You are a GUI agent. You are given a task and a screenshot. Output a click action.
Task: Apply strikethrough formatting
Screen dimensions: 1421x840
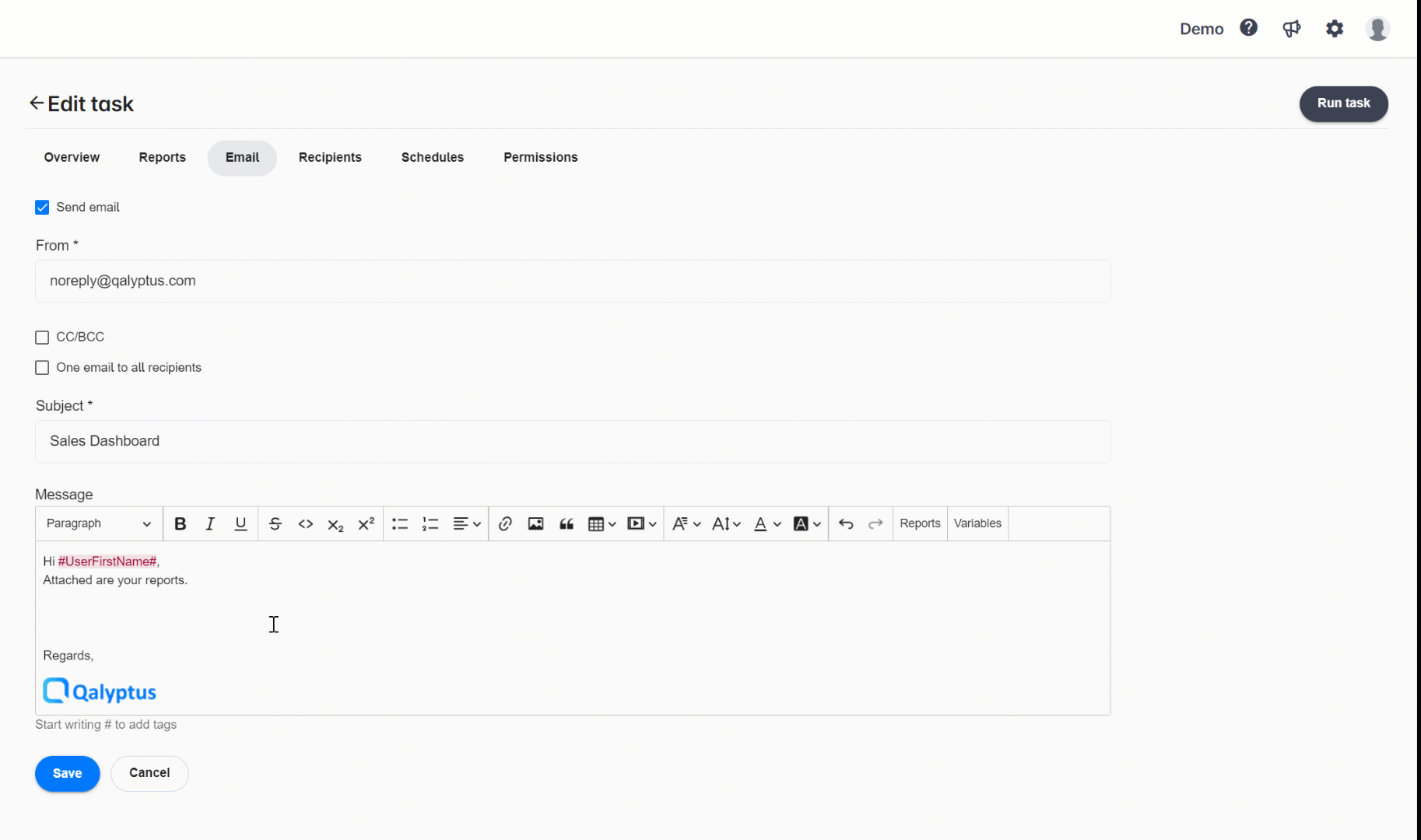[275, 523]
